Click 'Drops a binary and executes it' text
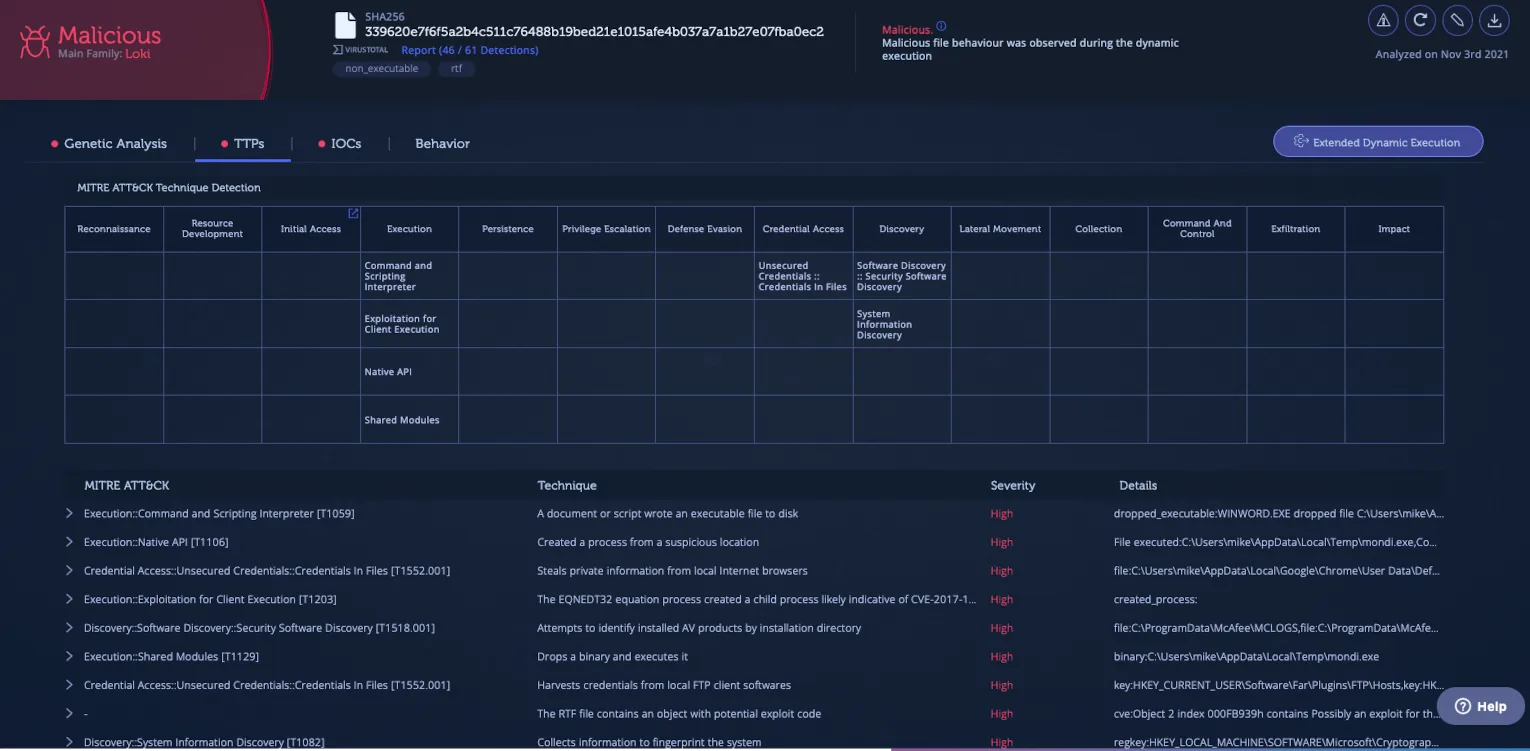This screenshot has height=751, width=1530. pyautogui.click(x=613, y=657)
